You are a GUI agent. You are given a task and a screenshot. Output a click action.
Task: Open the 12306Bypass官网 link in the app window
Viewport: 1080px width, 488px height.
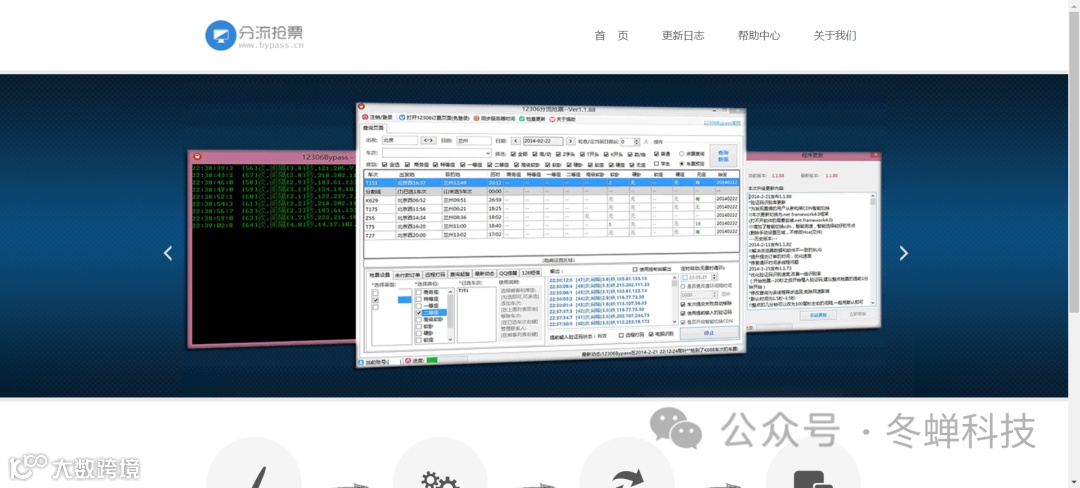click(x=722, y=123)
